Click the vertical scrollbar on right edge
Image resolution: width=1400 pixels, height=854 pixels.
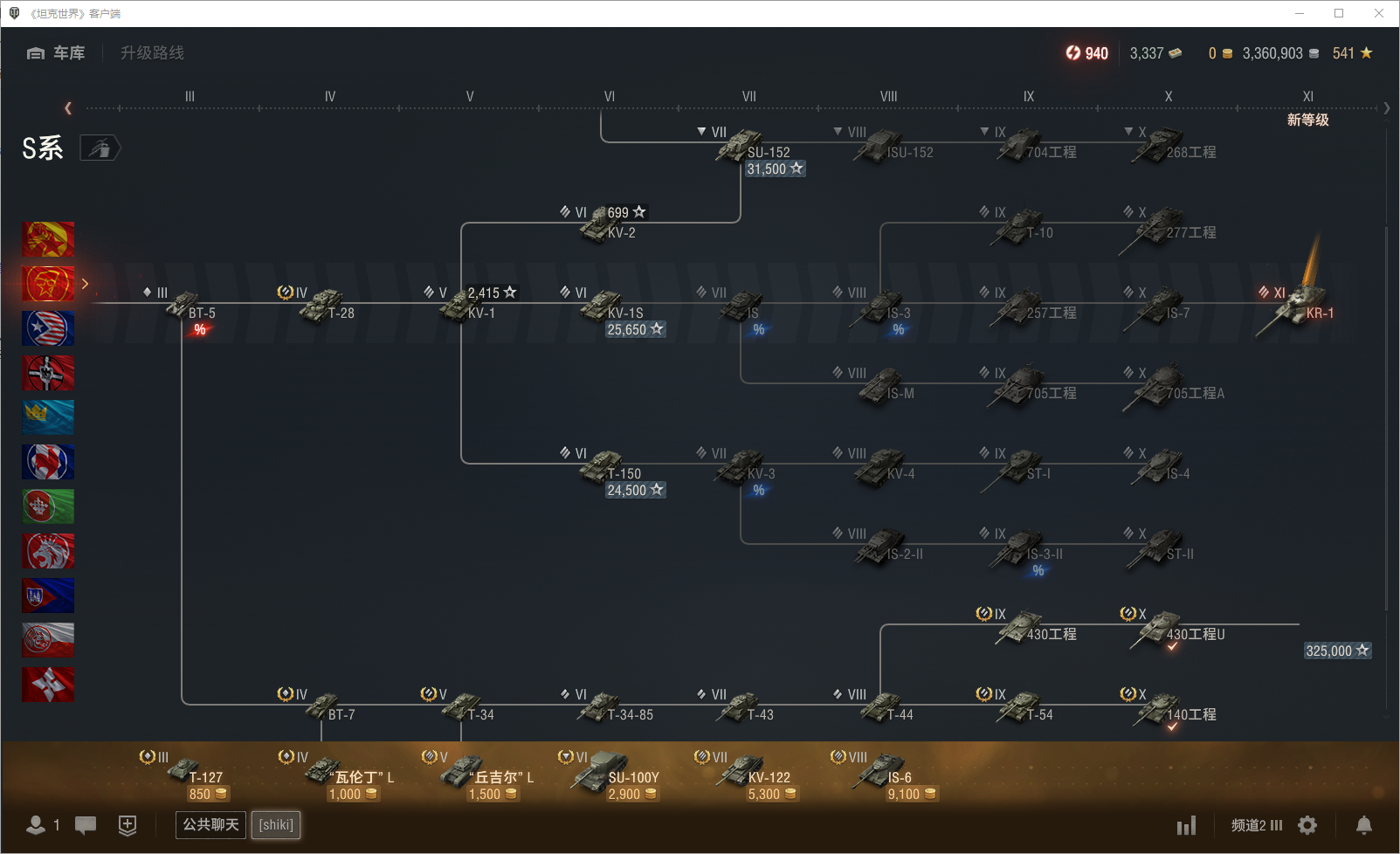tap(1386, 419)
